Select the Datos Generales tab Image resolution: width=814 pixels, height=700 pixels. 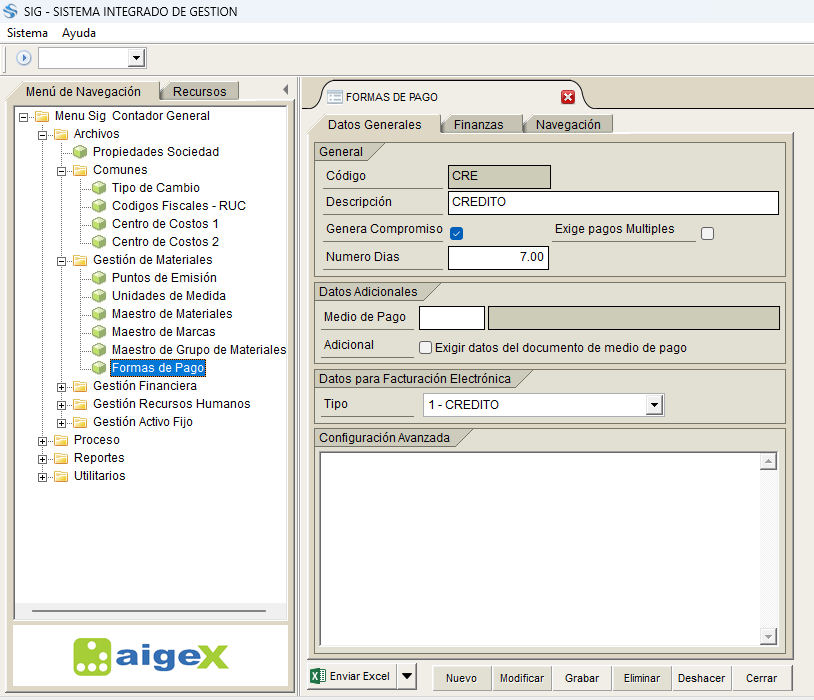(374, 125)
